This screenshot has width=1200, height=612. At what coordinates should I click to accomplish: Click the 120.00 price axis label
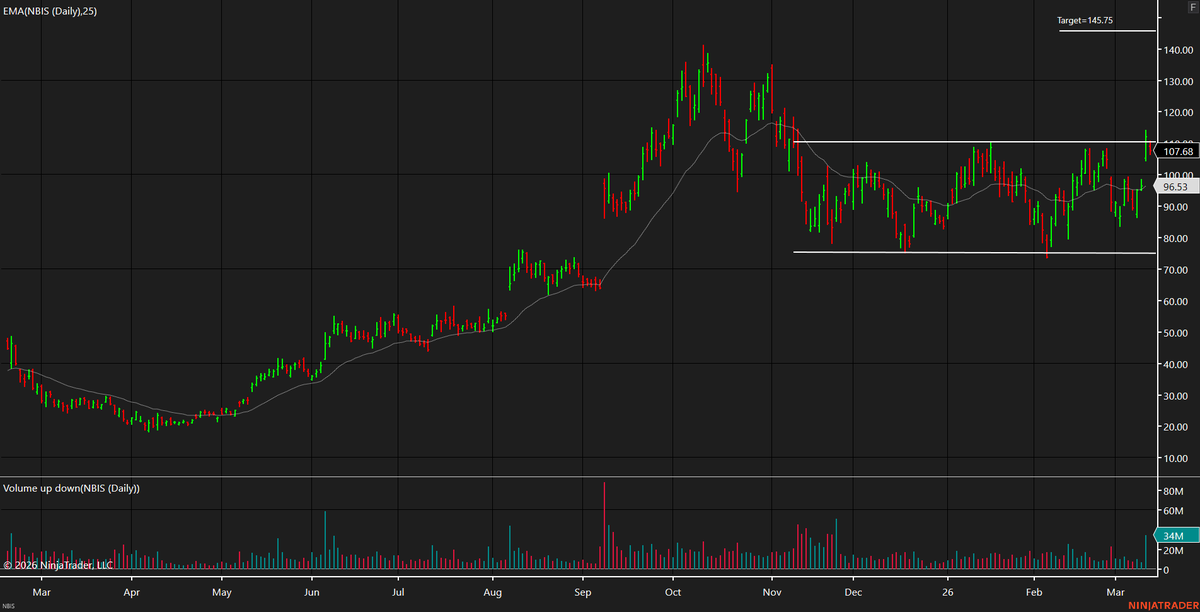coord(1177,112)
